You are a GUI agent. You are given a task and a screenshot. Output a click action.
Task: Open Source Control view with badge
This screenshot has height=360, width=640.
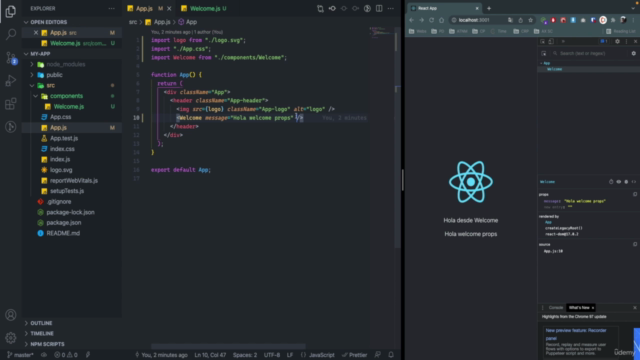pyautogui.click(x=11, y=58)
